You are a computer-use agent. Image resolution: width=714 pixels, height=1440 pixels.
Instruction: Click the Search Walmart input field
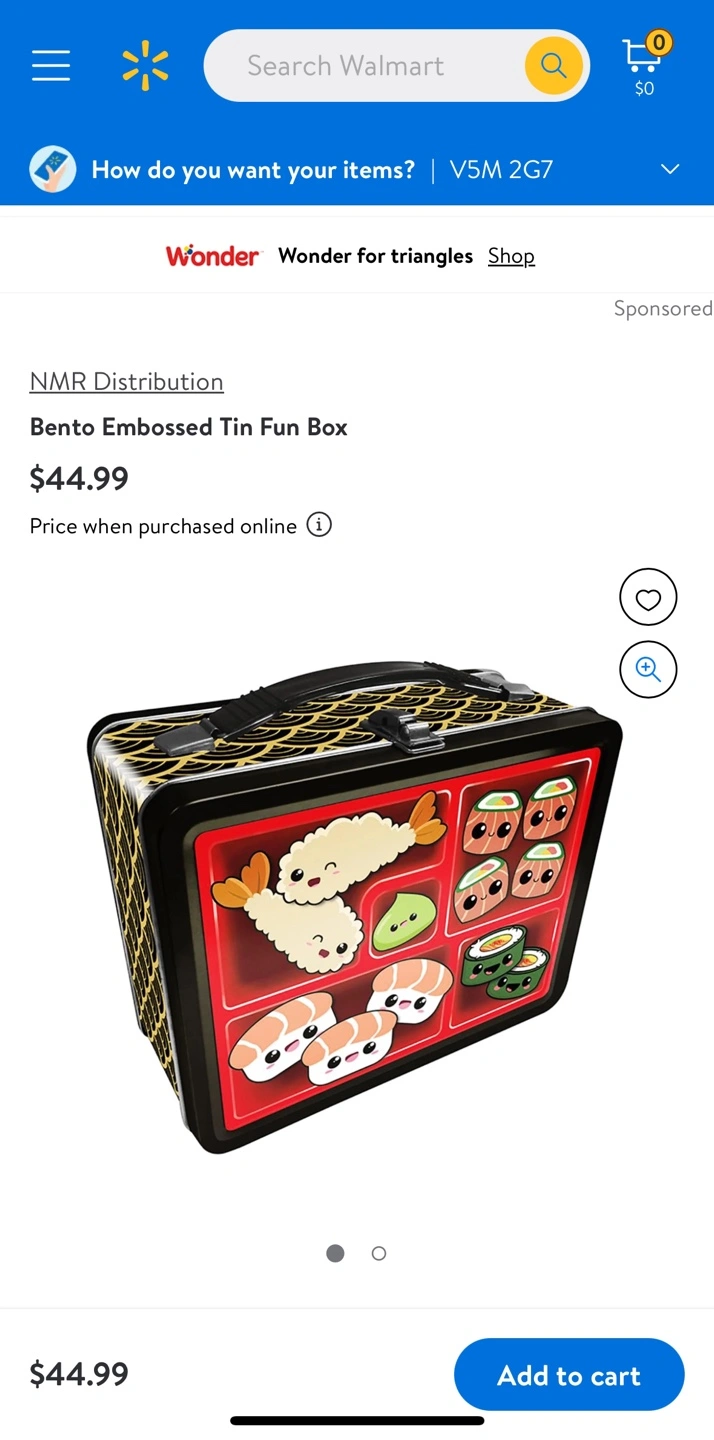[x=365, y=66]
